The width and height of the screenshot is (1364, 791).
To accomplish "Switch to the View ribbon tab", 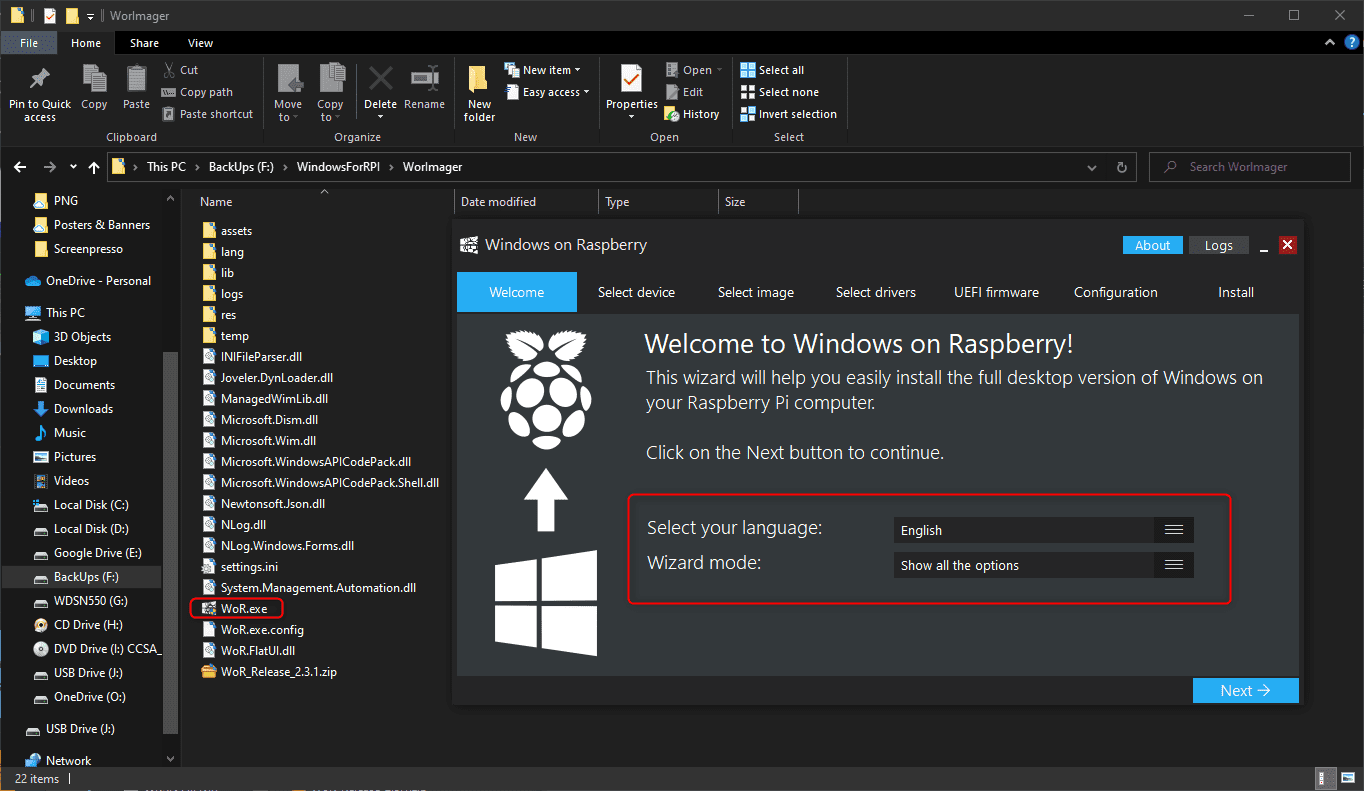I will [x=200, y=43].
